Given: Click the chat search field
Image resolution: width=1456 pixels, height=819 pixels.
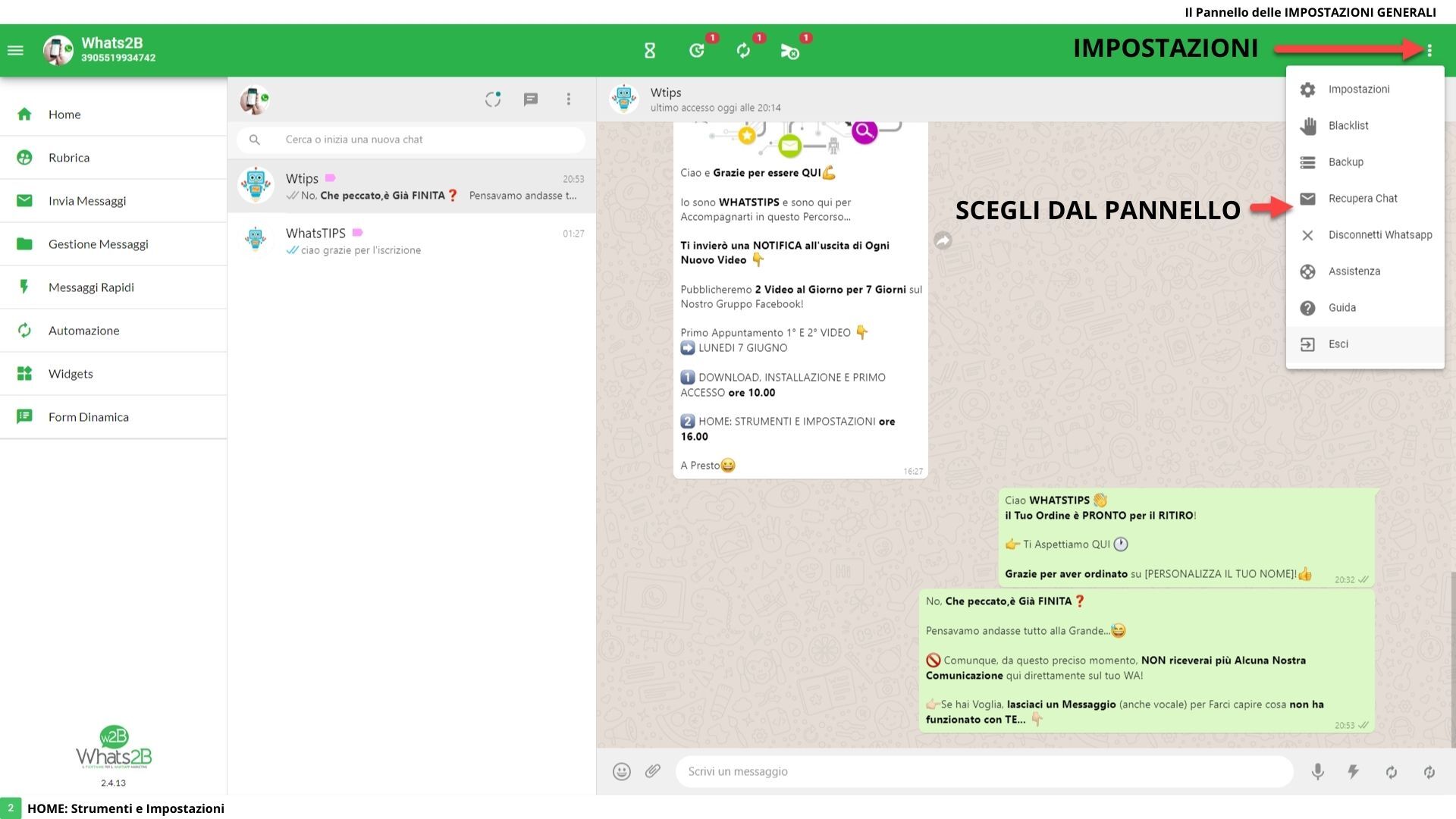Looking at the screenshot, I should 411,140.
